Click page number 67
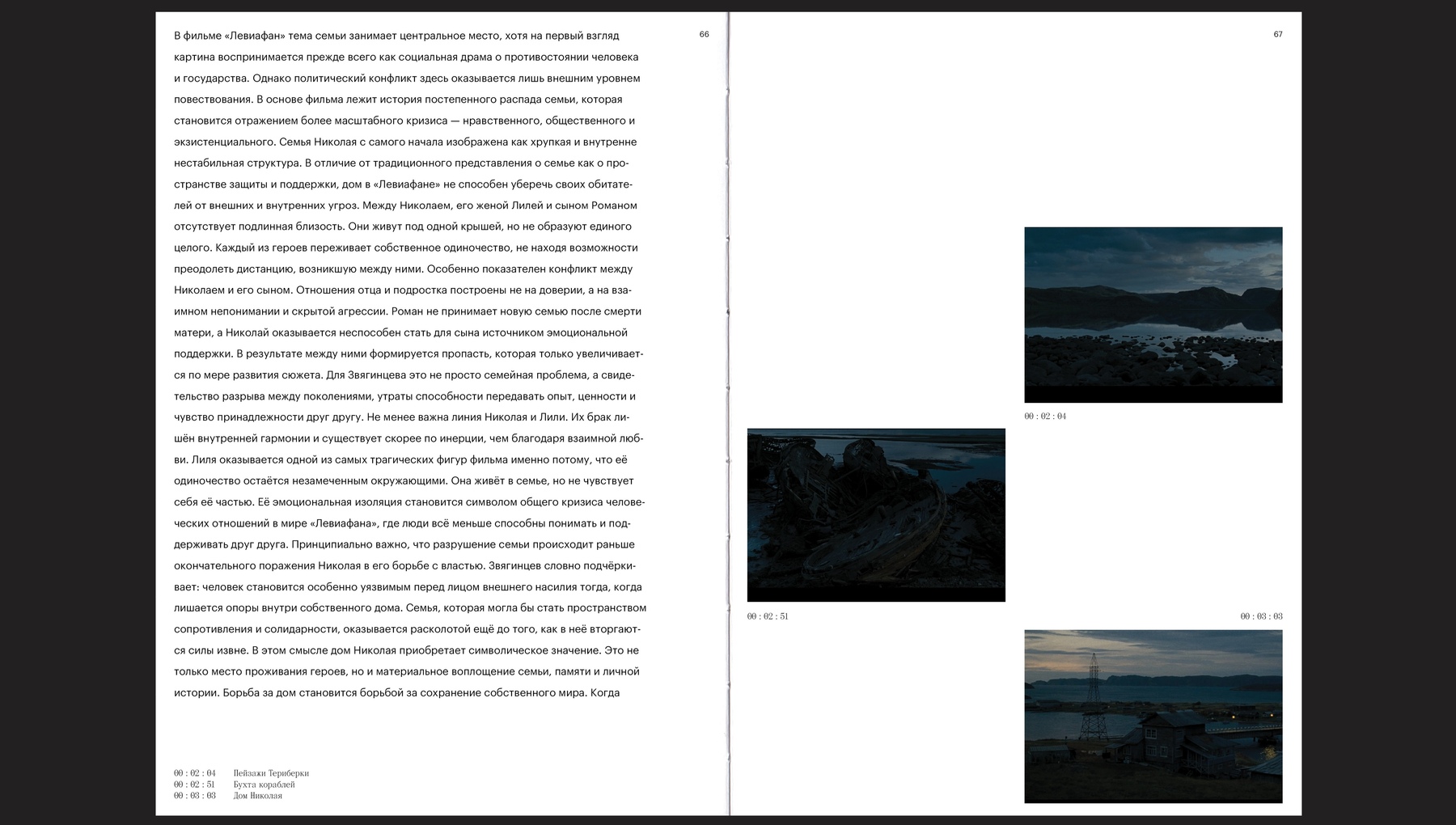 pos(1278,34)
